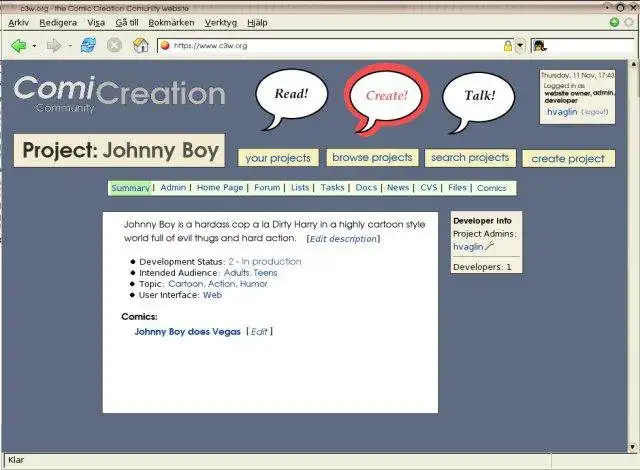Select the News tab

[x=398, y=187]
